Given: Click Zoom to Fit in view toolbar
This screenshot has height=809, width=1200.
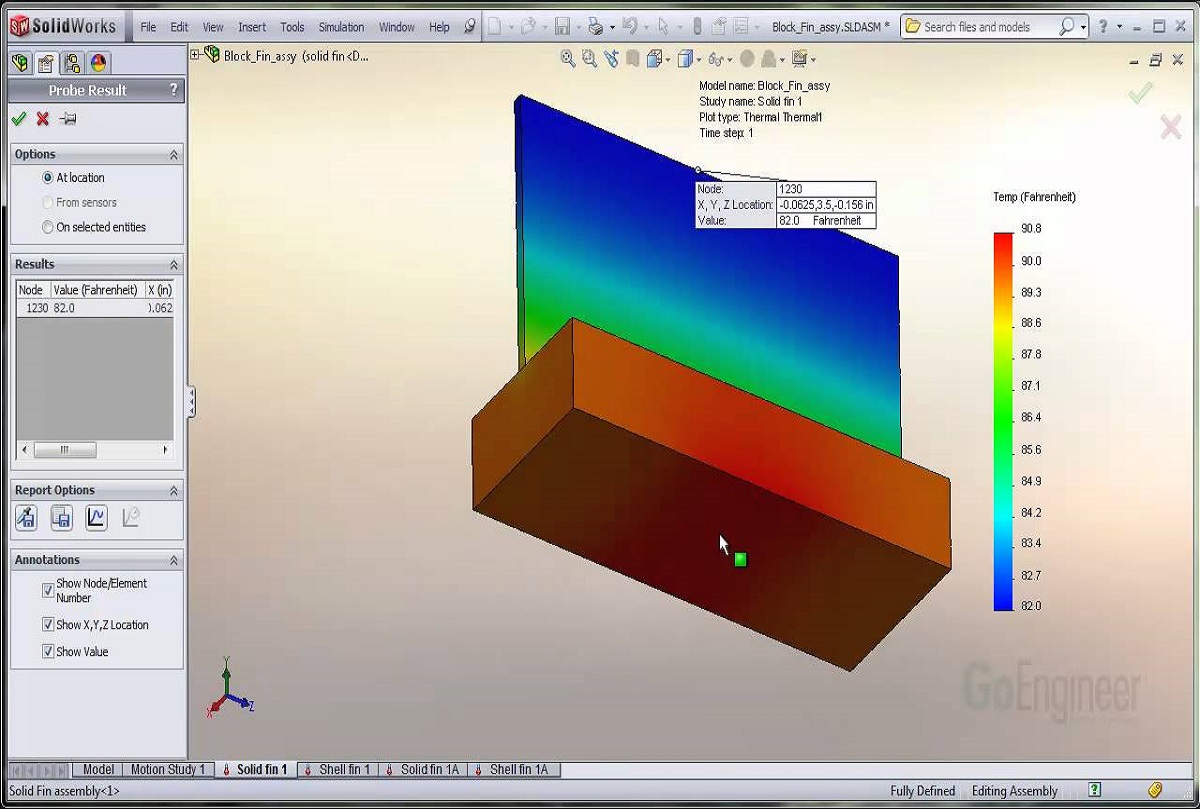Looking at the screenshot, I should click(568, 58).
